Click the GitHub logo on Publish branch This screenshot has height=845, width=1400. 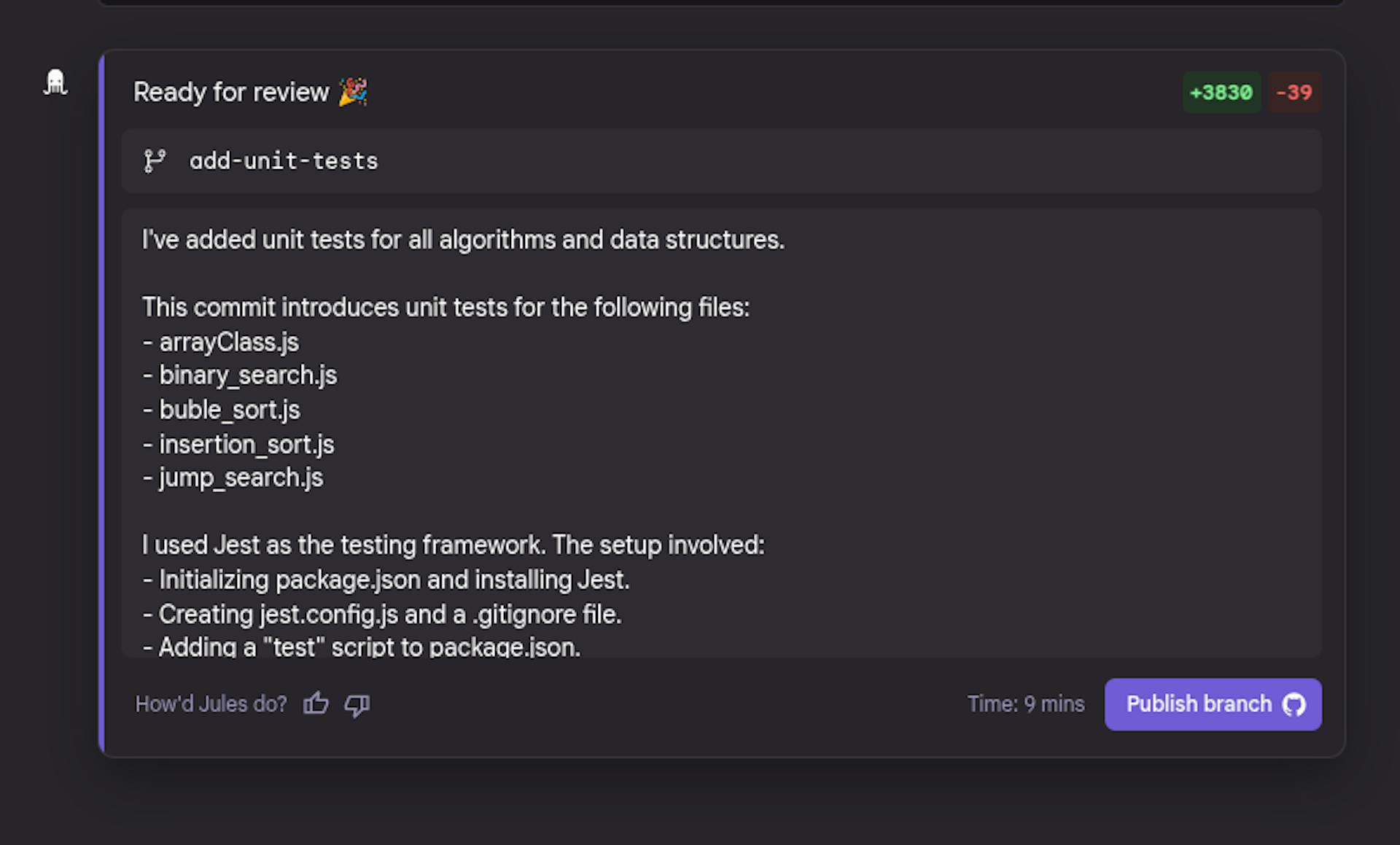(1294, 704)
